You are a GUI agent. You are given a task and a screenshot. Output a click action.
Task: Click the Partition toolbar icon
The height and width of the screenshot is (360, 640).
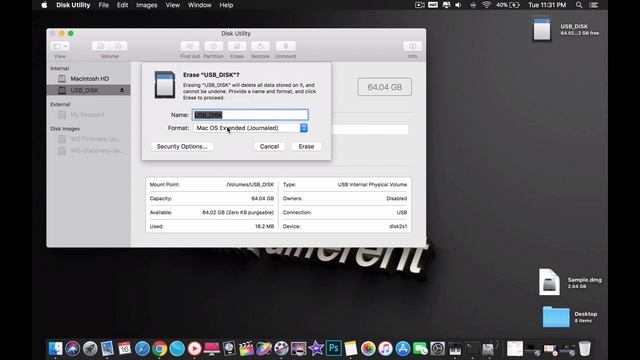coord(213,46)
